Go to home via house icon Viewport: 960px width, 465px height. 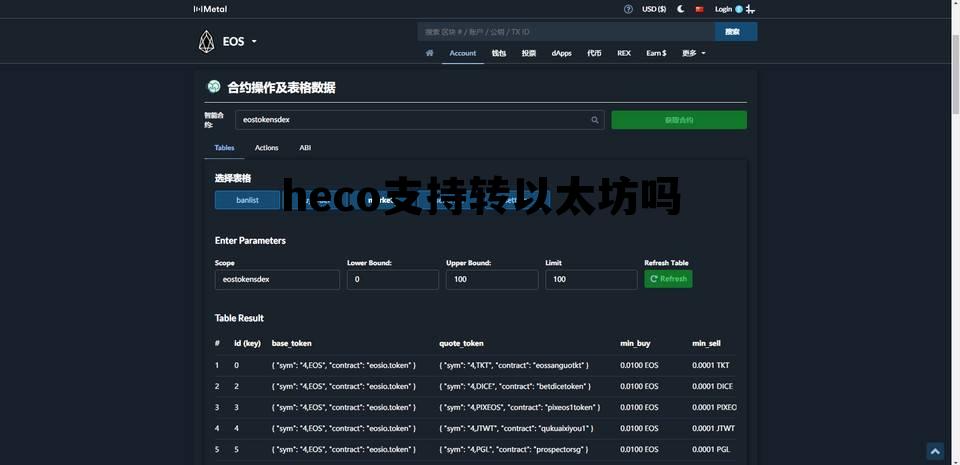(430, 53)
